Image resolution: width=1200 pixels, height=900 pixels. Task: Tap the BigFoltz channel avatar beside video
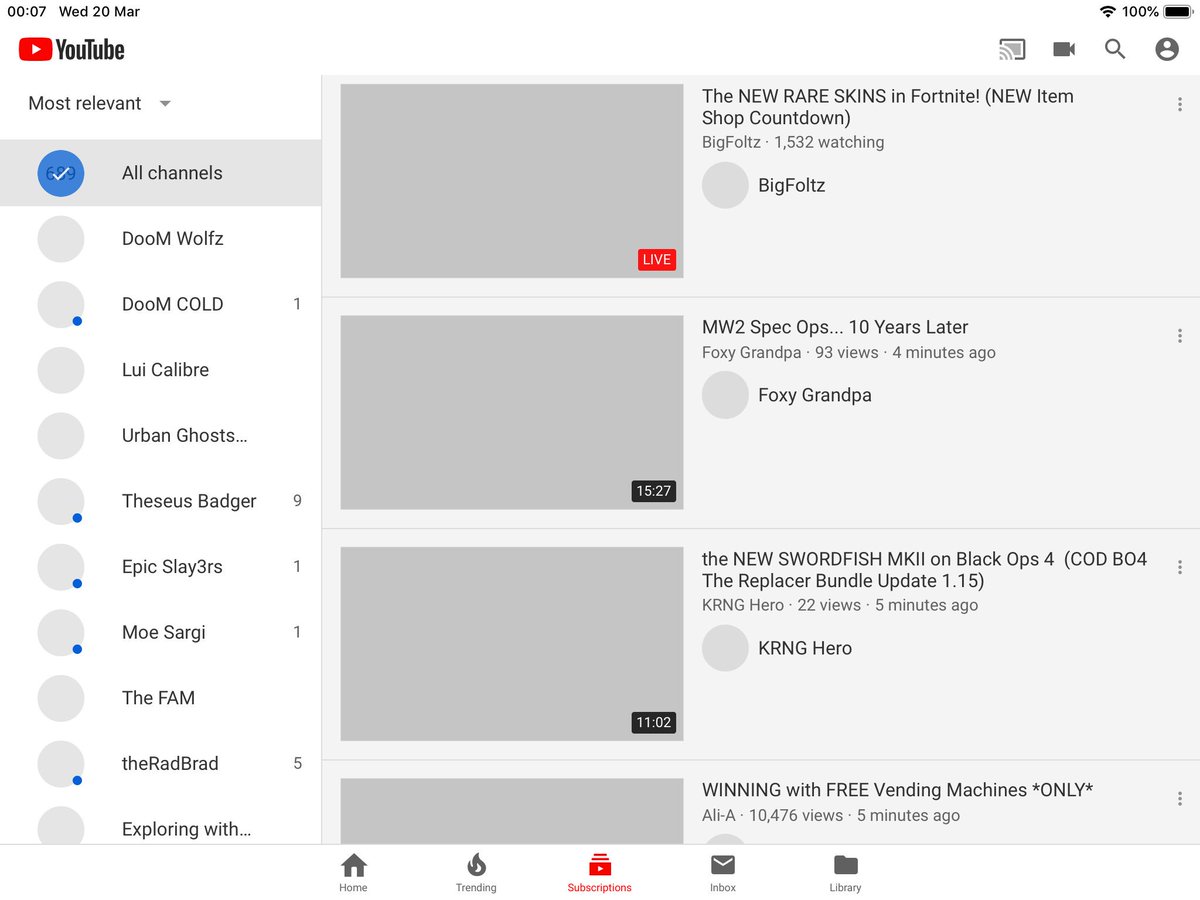(x=725, y=185)
